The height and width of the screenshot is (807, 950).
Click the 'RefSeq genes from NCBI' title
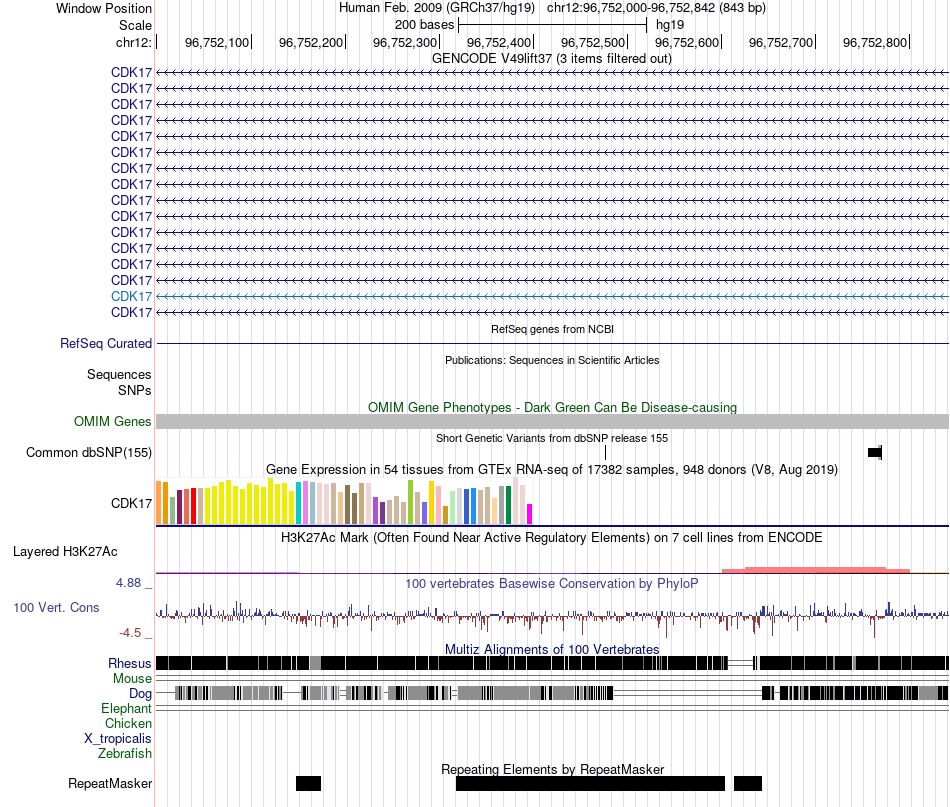tap(553, 330)
